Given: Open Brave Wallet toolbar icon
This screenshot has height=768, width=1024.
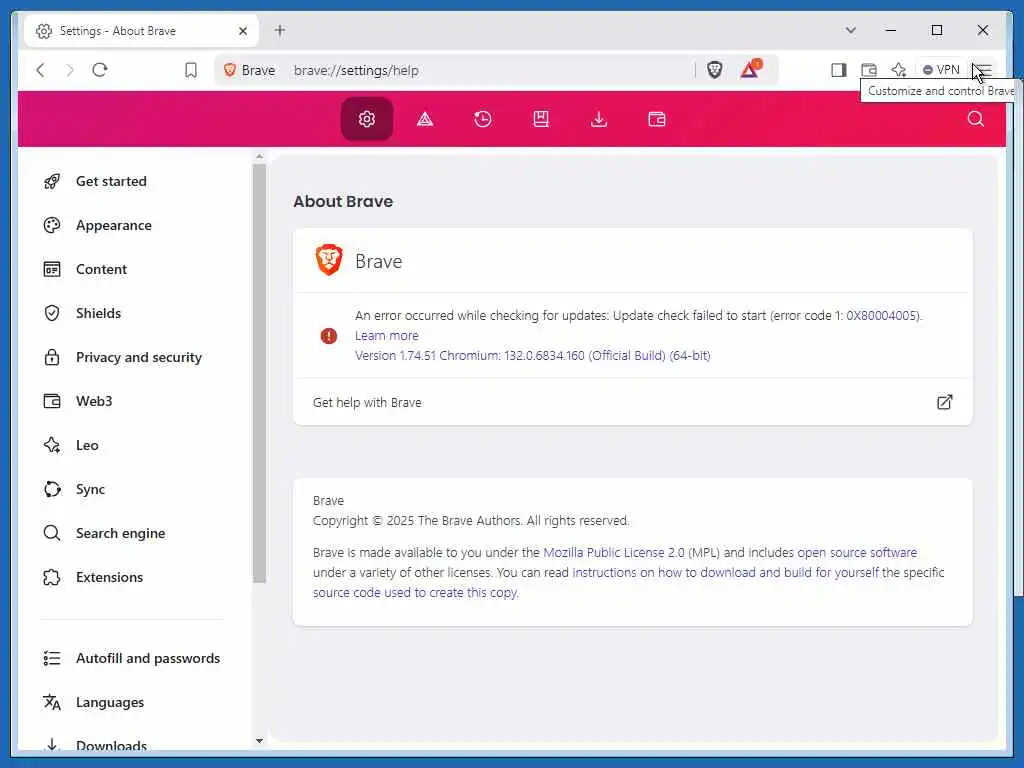Looking at the screenshot, I should point(869,70).
